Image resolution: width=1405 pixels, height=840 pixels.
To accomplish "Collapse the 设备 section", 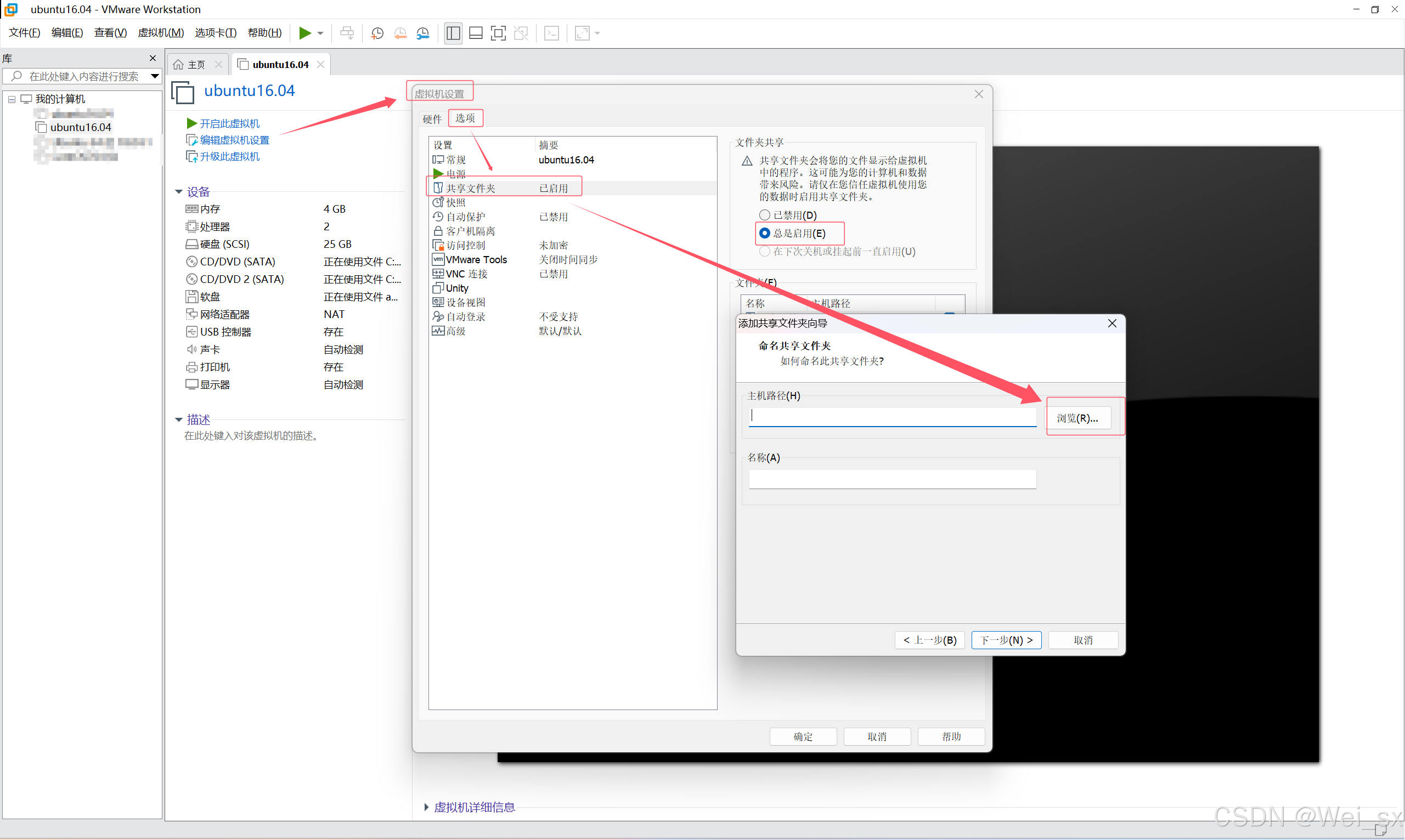I will click(179, 192).
